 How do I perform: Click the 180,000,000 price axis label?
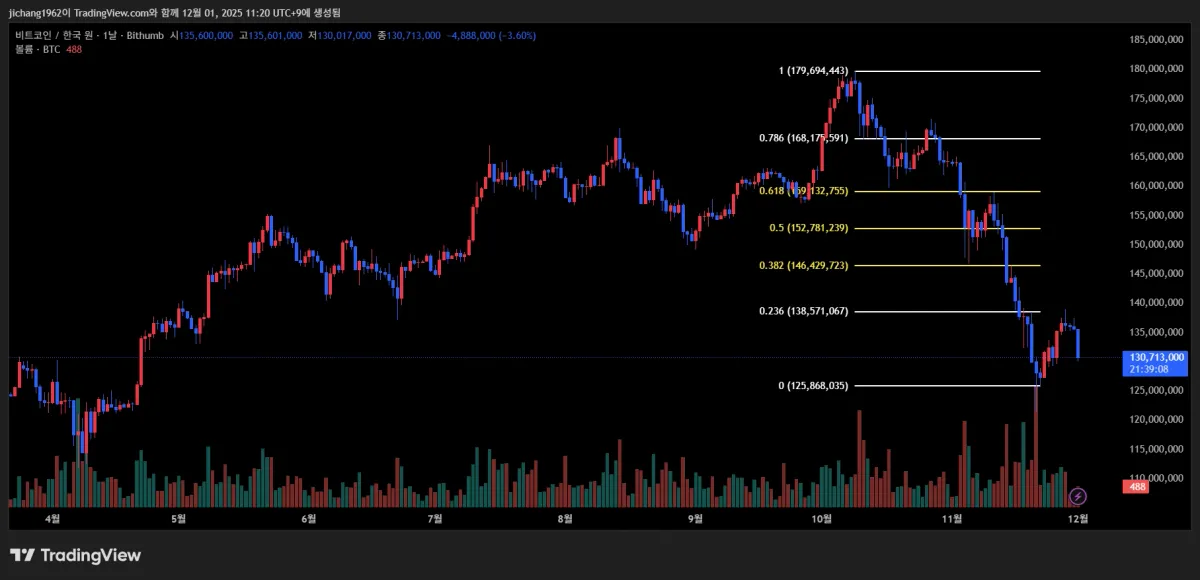(x=1157, y=69)
